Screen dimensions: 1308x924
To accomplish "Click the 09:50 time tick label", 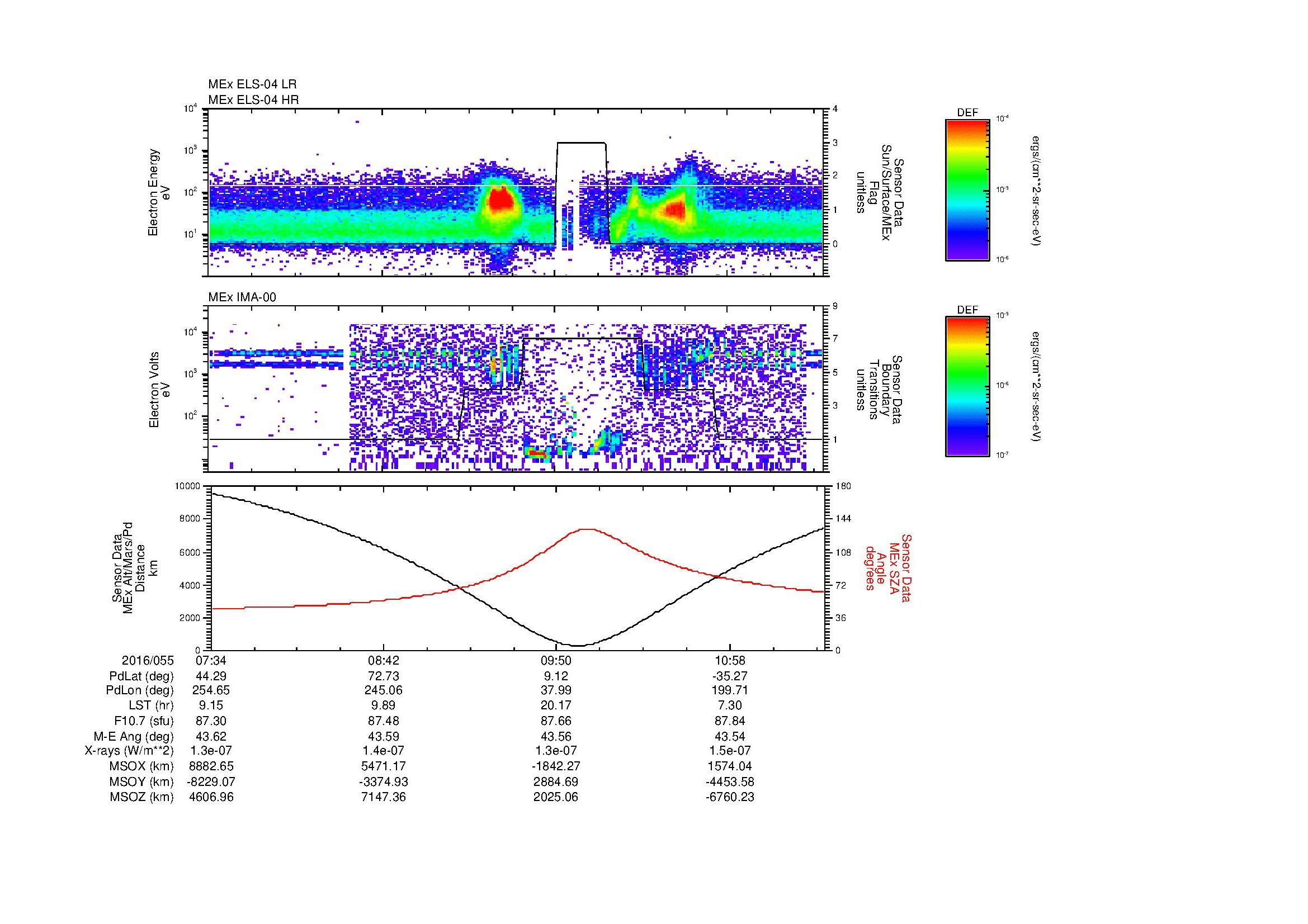I will click(556, 661).
